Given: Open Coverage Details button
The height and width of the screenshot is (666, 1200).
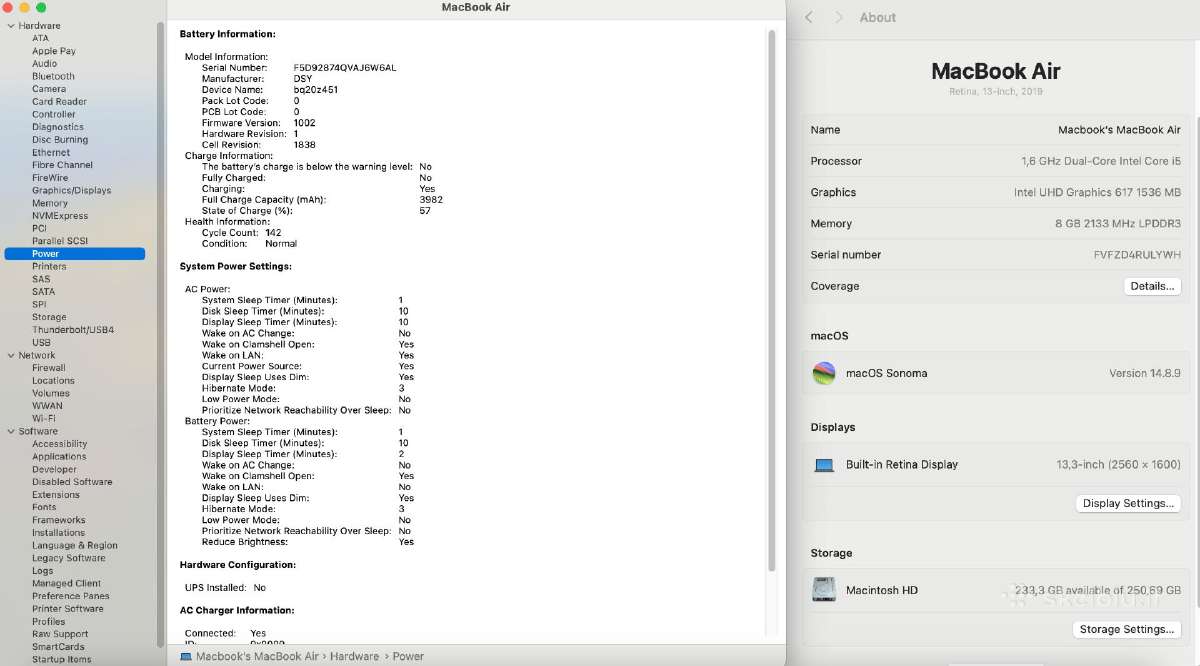Looking at the screenshot, I should pos(1152,286).
